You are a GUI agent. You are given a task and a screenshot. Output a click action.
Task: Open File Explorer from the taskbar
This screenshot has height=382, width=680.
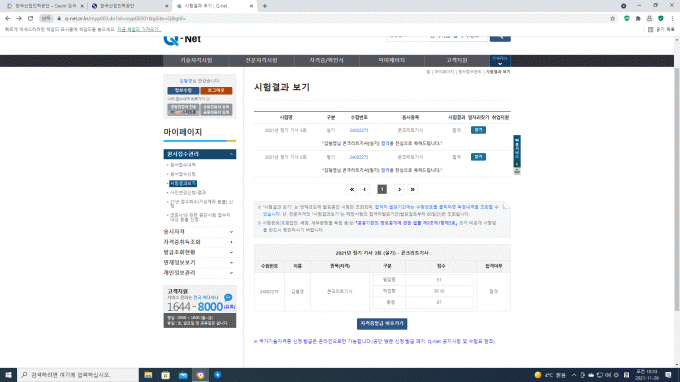(x=148, y=375)
